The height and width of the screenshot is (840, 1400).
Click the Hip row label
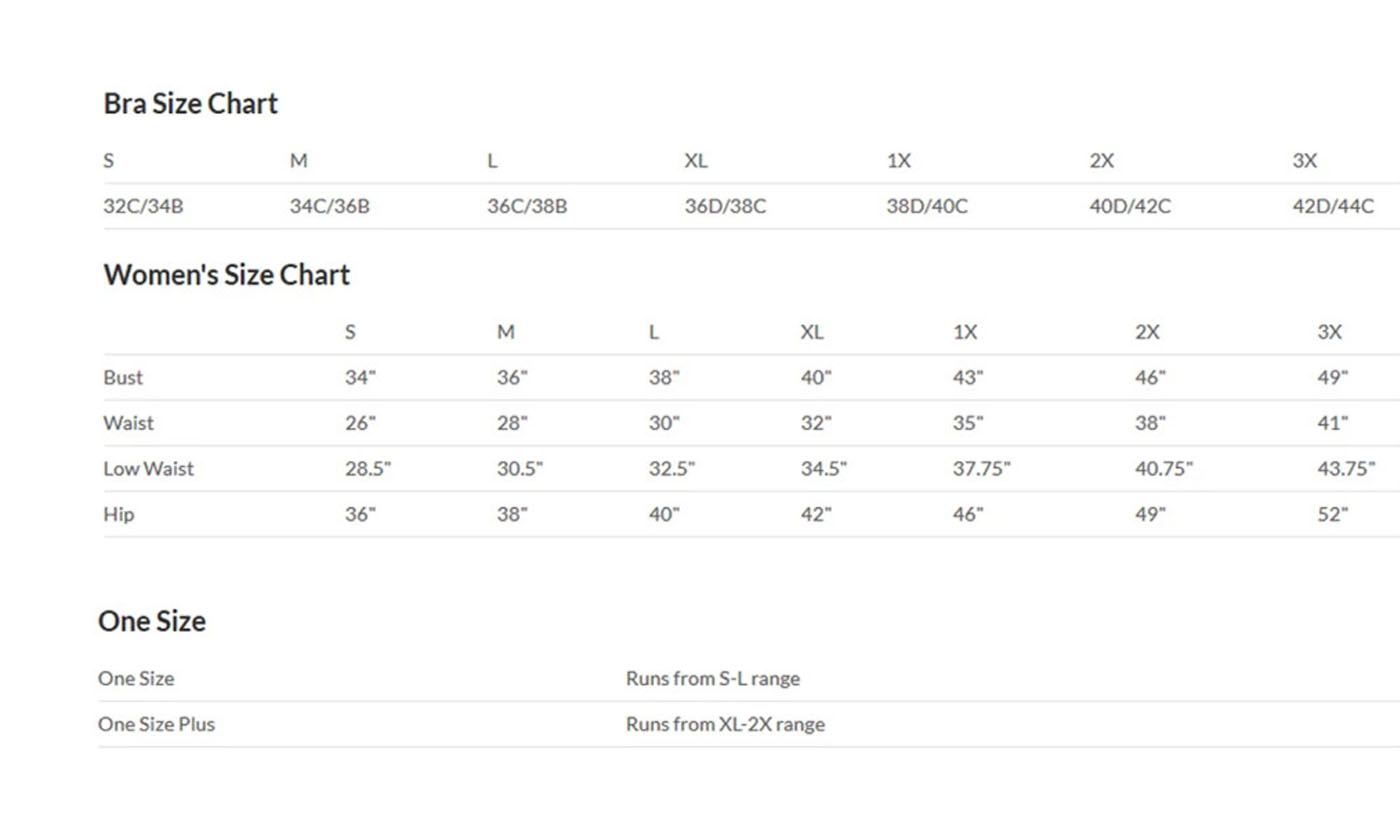(x=118, y=515)
